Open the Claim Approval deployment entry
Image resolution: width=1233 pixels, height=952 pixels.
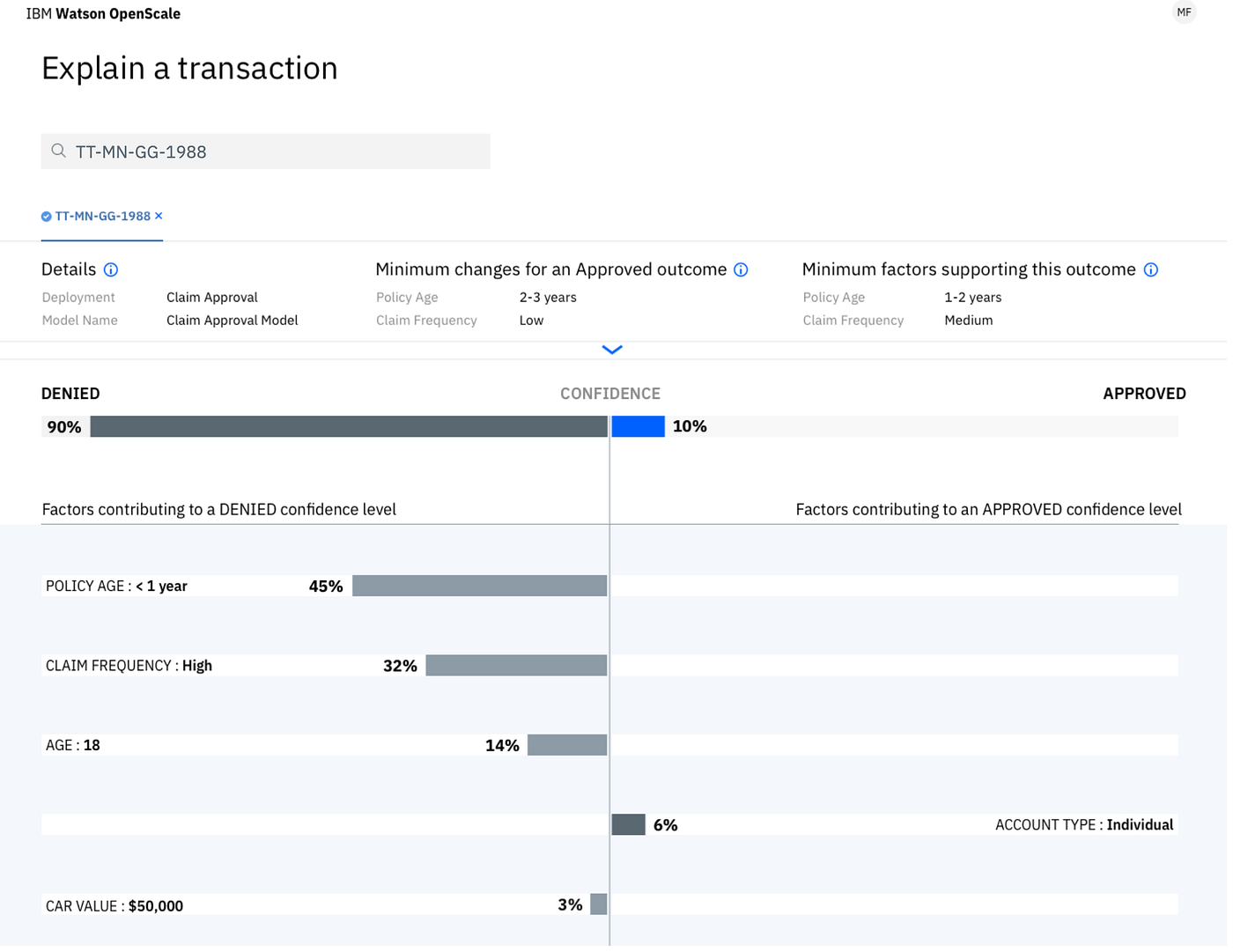pyautogui.click(x=211, y=297)
